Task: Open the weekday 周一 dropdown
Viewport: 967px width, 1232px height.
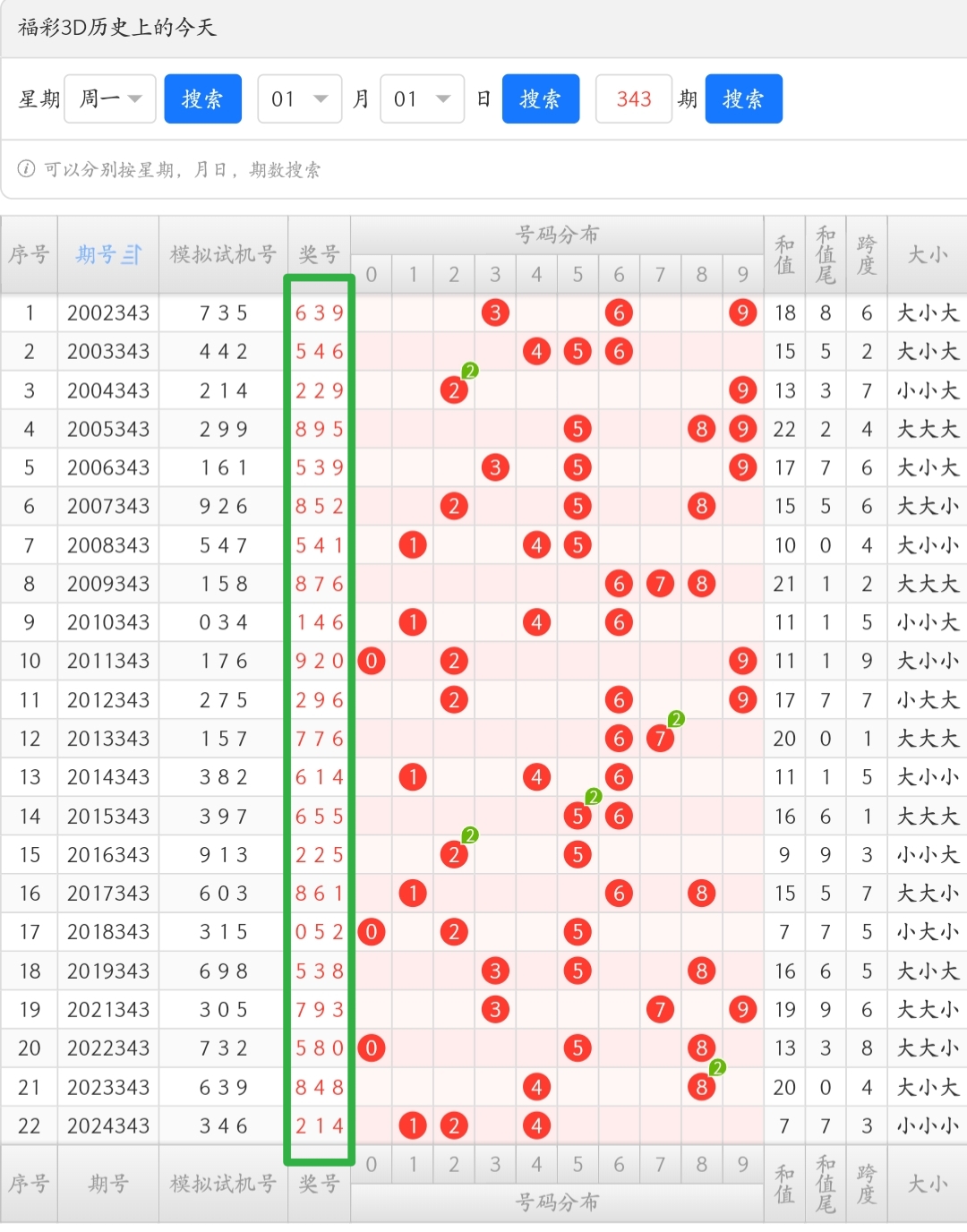Action: (111, 98)
